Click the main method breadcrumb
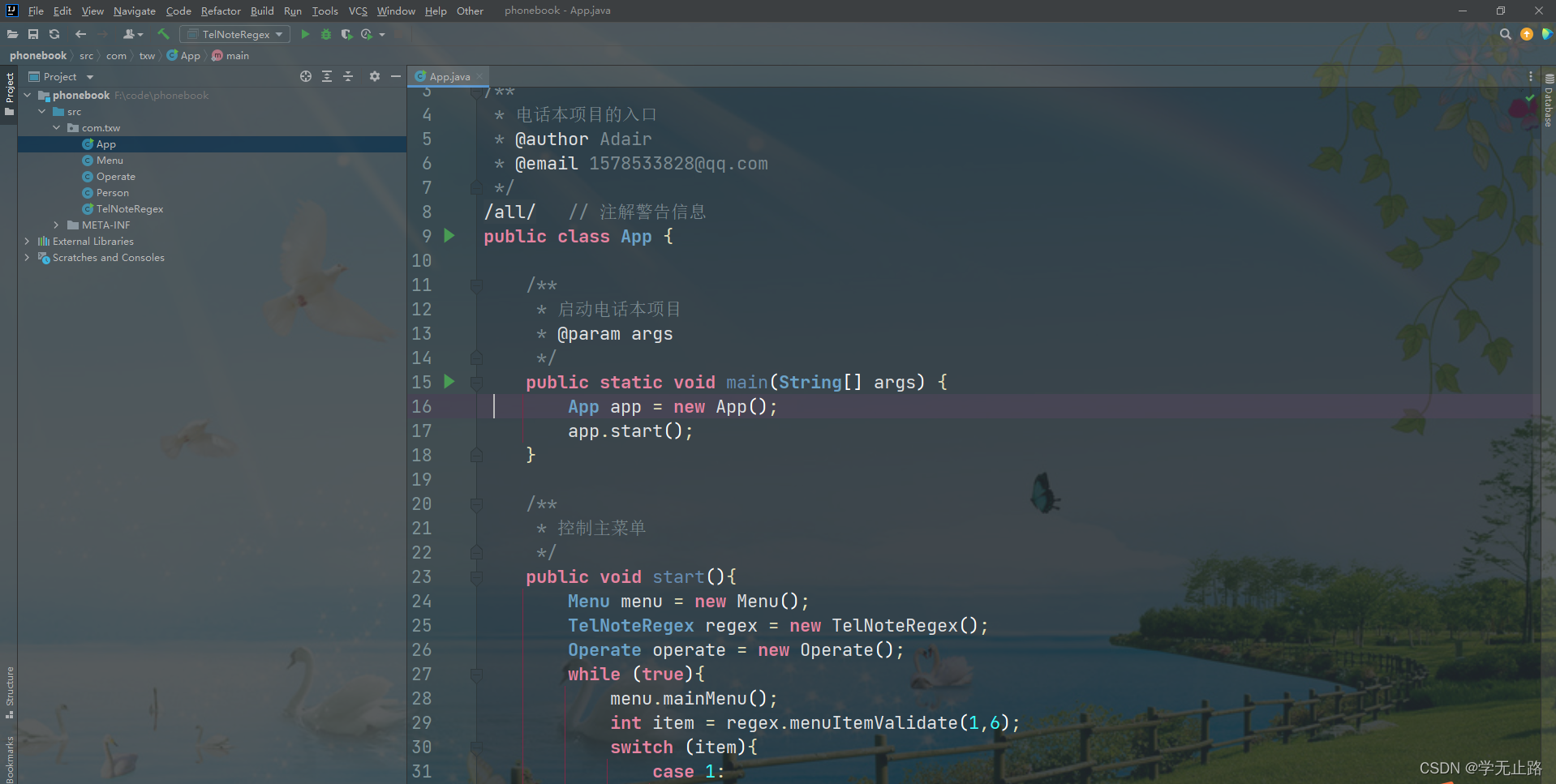Image resolution: width=1556 pixels, height=784 pixels. [230, 56]
